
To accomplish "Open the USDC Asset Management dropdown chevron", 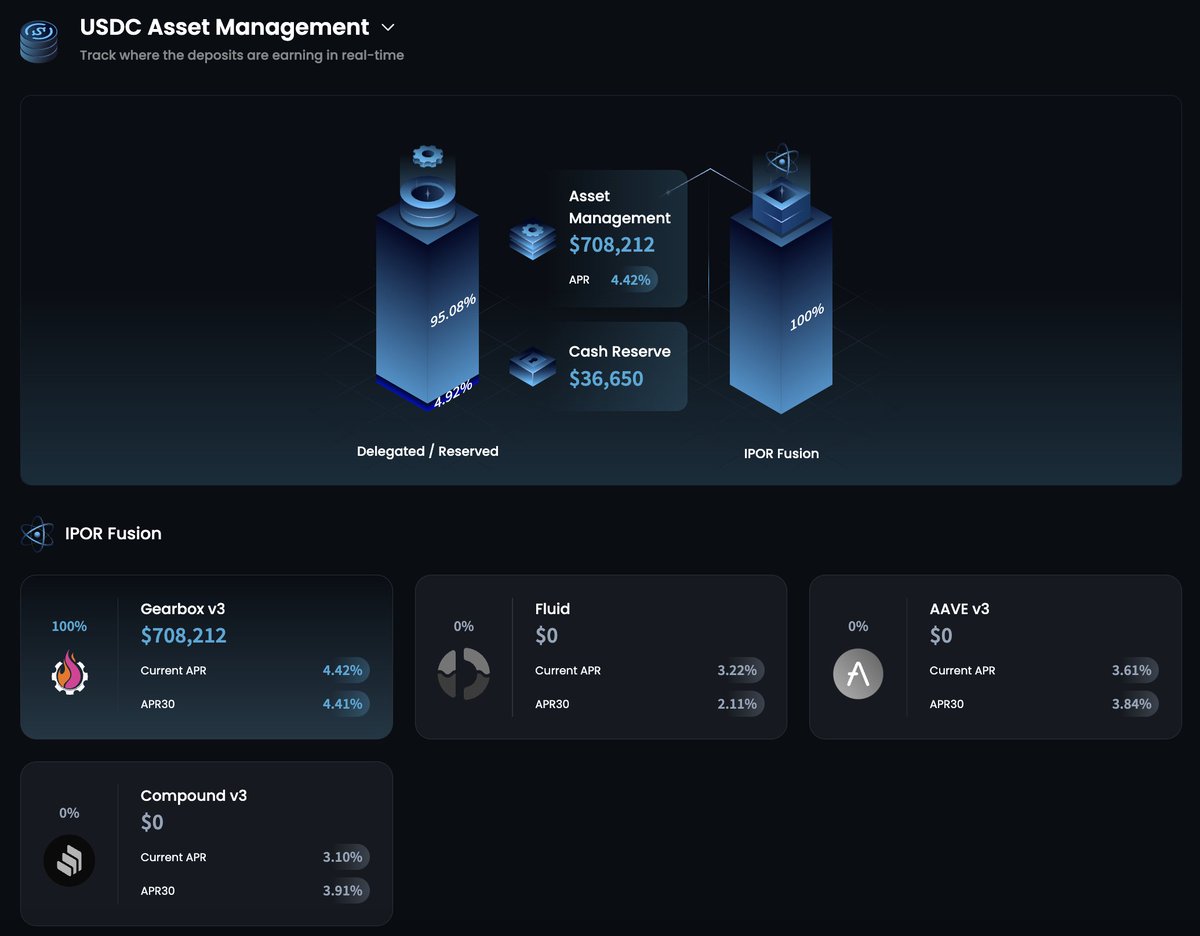I will pos(388,28).
